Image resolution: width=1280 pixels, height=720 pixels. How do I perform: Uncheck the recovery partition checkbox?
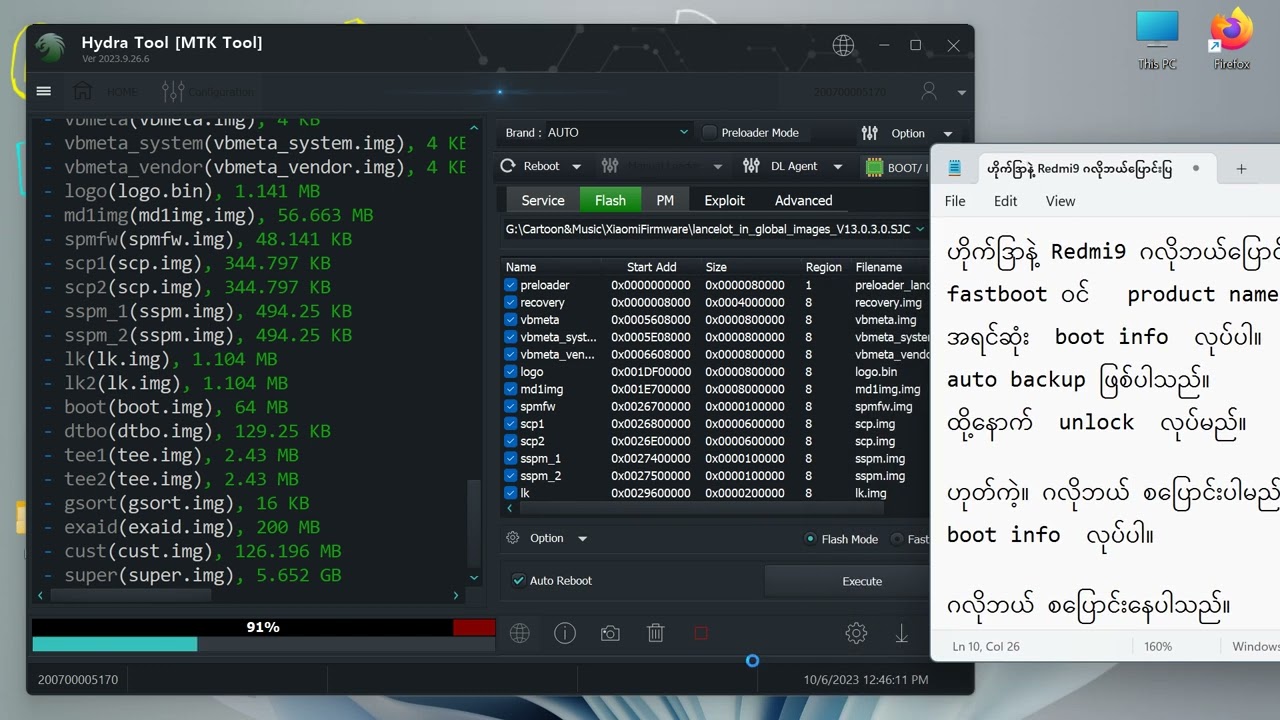point(511,302)
